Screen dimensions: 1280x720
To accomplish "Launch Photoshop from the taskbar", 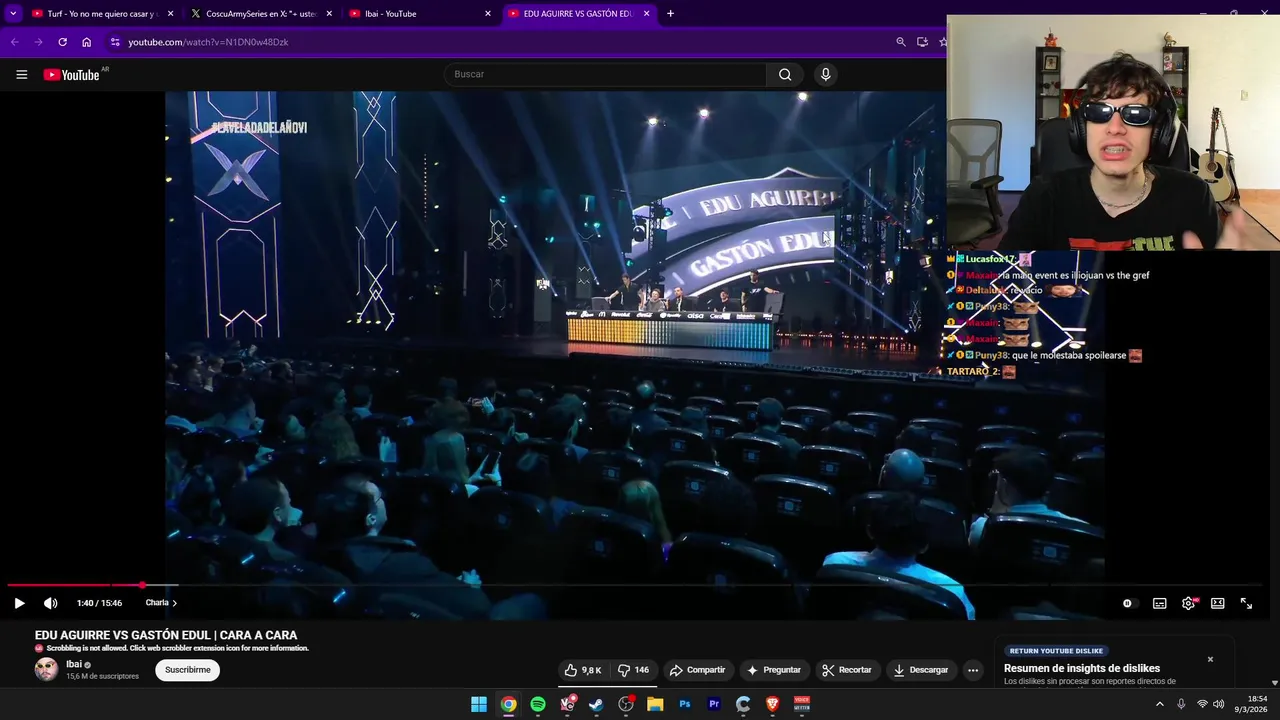I will (x=685, y=704).
